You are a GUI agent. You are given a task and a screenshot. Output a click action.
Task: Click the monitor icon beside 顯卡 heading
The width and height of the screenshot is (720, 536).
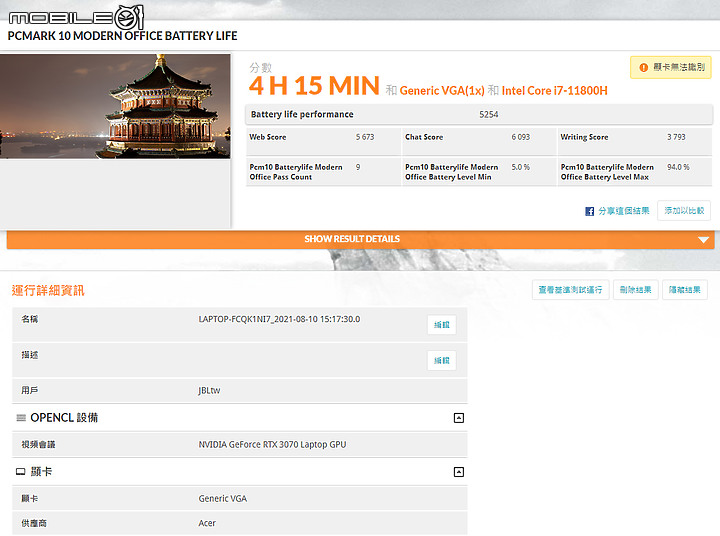[21, 472]
